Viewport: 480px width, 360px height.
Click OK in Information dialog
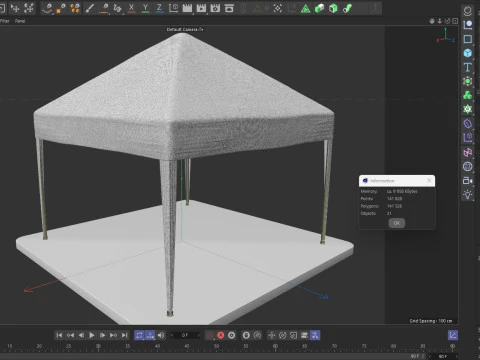(x=397, y=223)
